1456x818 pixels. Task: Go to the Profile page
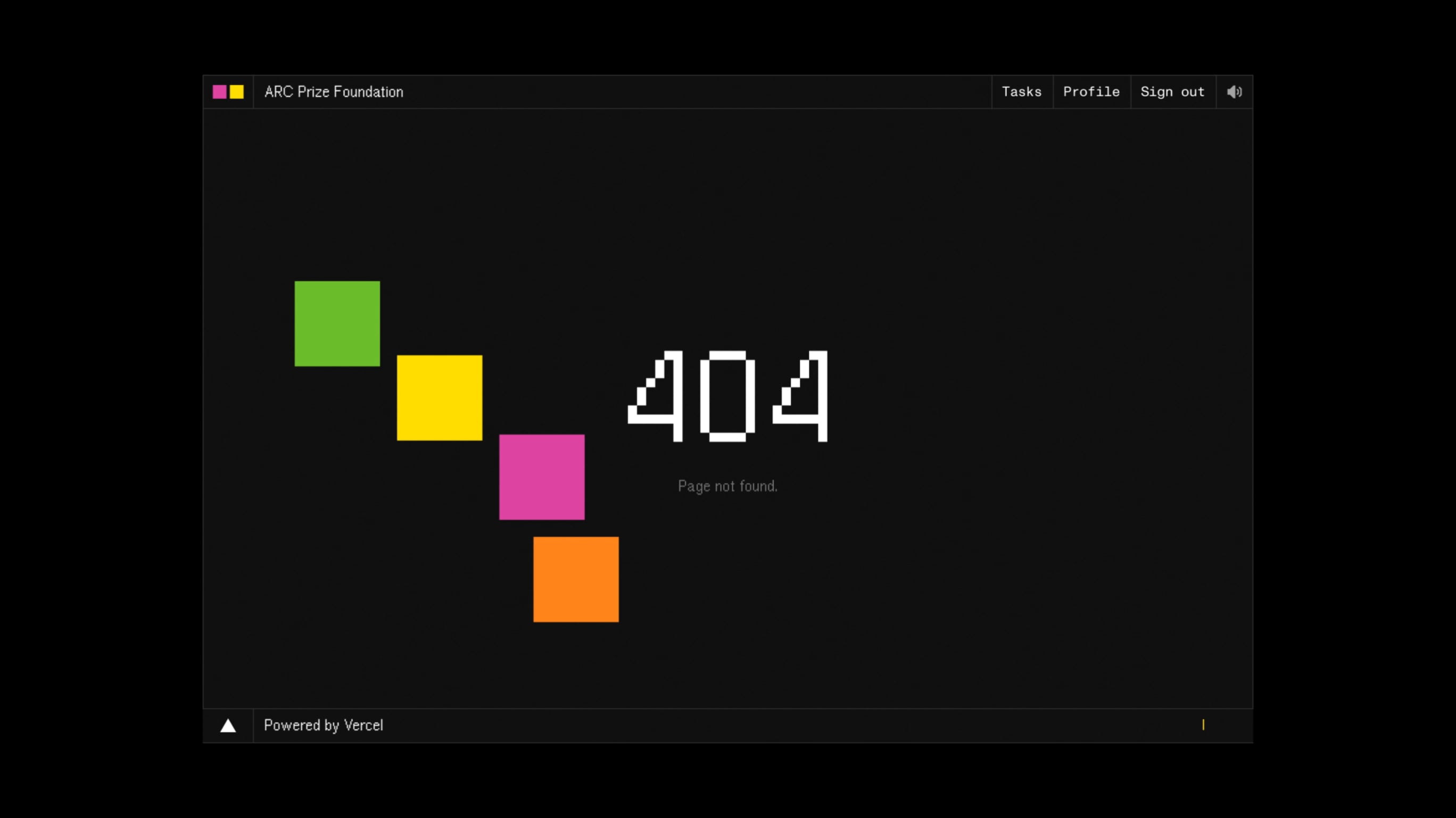pos(1091,92)
